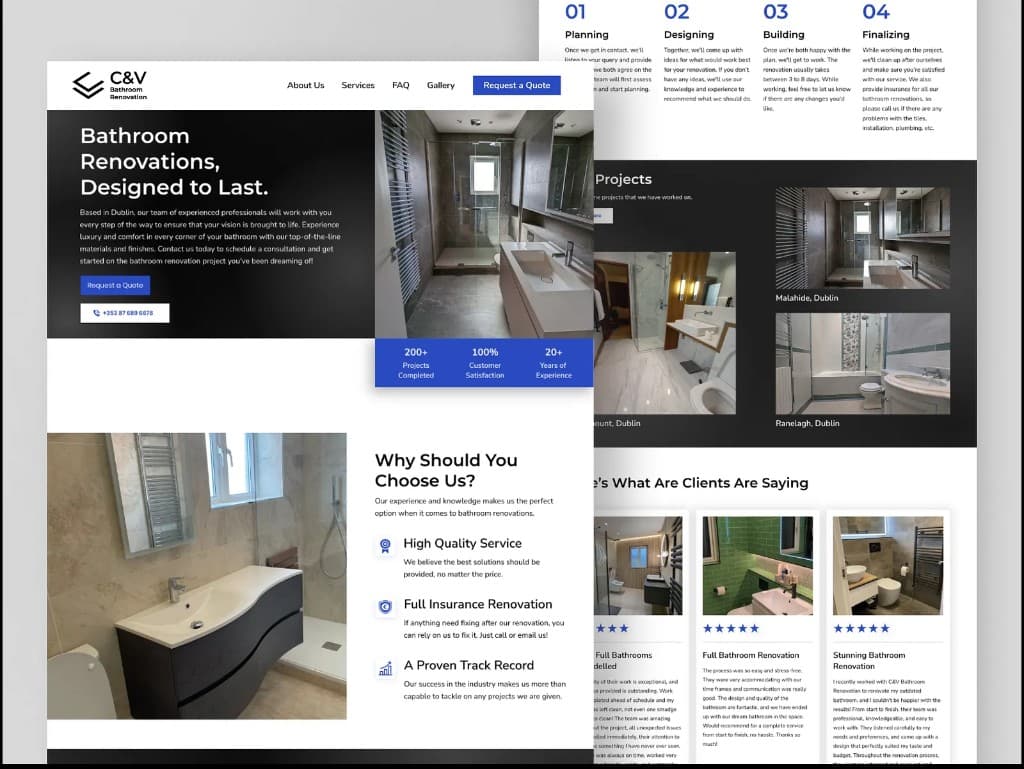
Task: Click the Proven Track Record chart icon
Action: tap(384, 668)
